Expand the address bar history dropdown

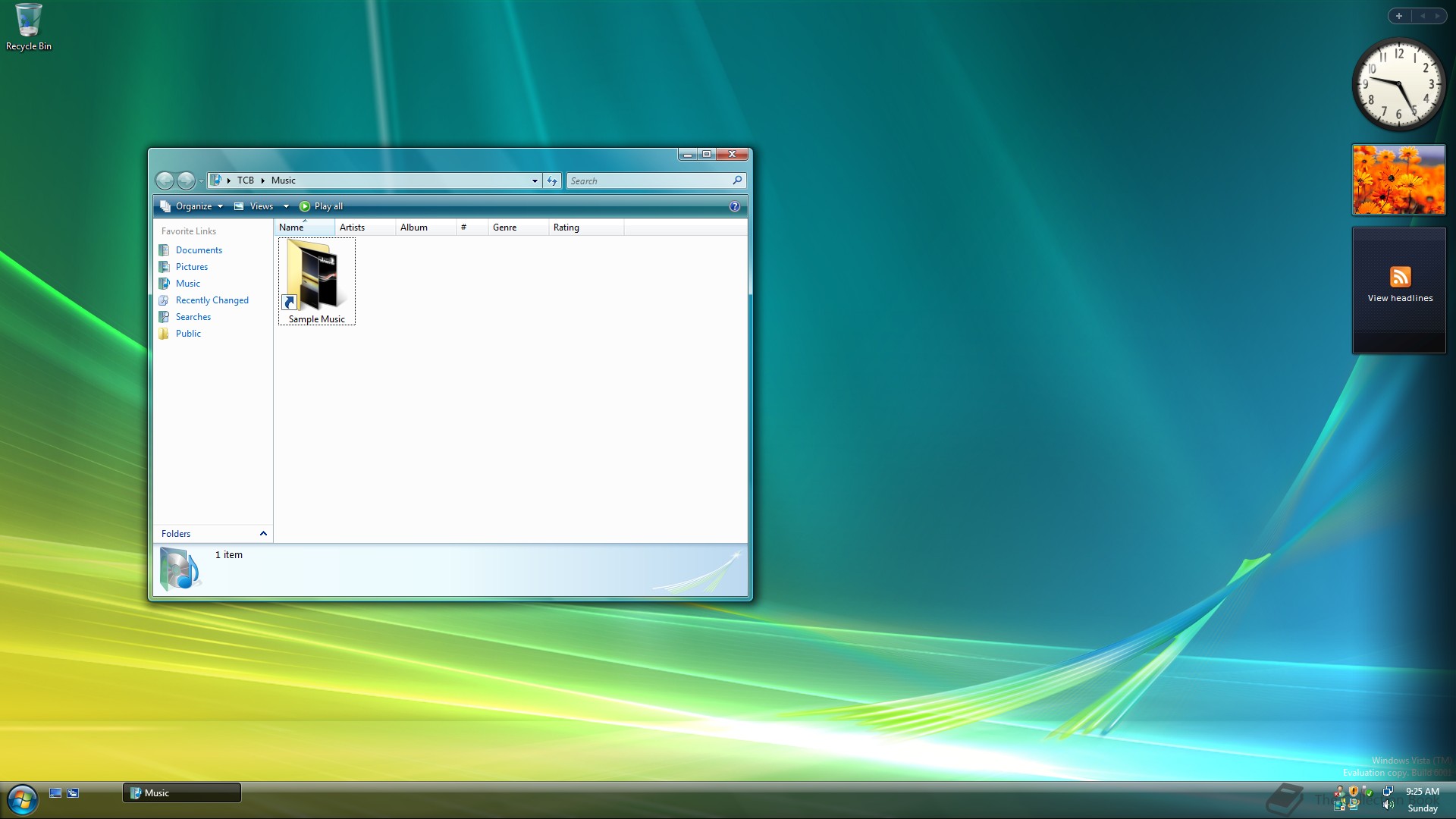535,180
